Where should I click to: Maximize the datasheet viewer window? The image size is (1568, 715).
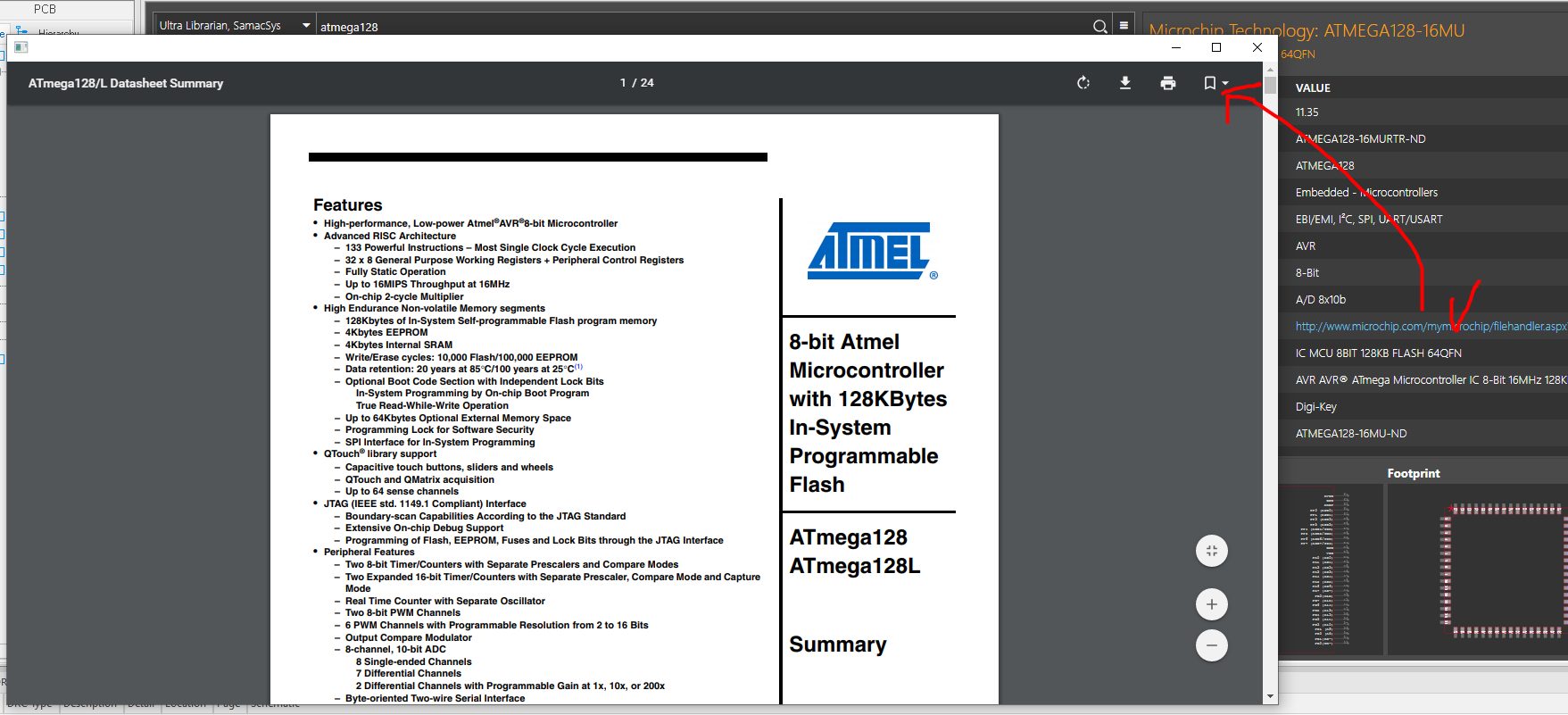[x=1216, y=47]
